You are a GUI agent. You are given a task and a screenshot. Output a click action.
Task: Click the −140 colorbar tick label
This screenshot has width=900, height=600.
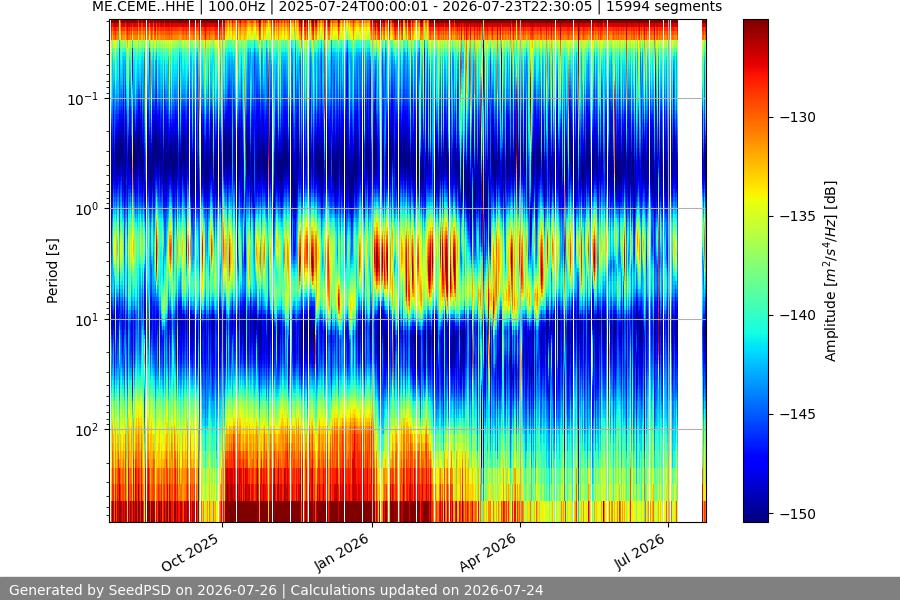click(x=798, y=315)
